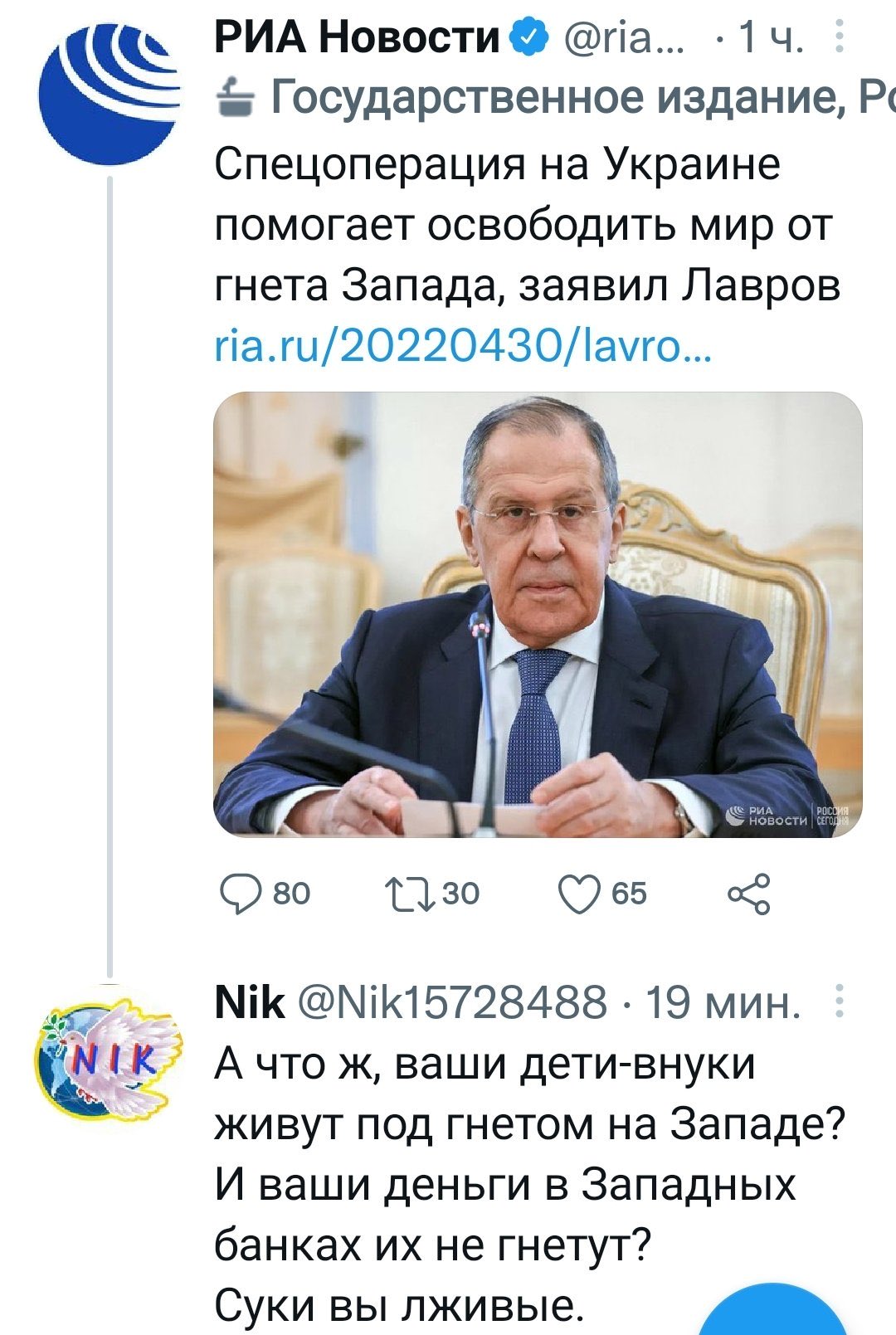The width and height of the screenshot is (896, 1335).
Task: Open more options for Nik's reply
Action: pos(840,1001)
